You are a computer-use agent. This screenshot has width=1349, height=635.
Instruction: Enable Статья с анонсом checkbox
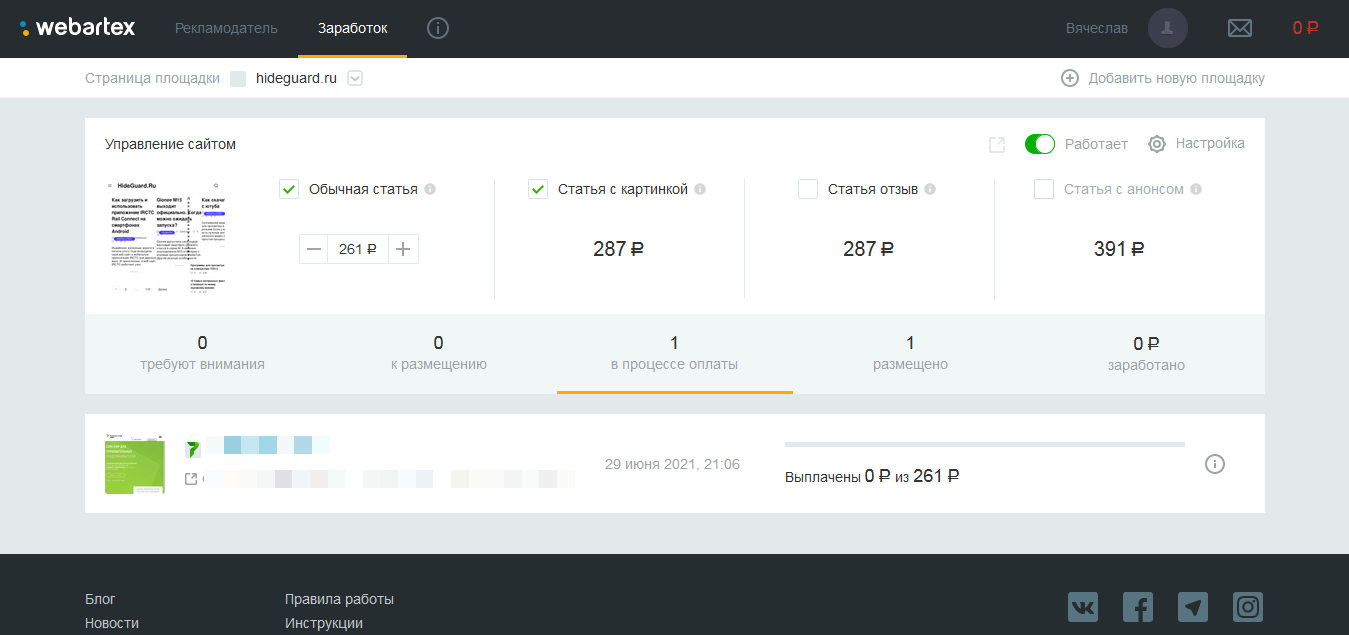coord(1044,189)
